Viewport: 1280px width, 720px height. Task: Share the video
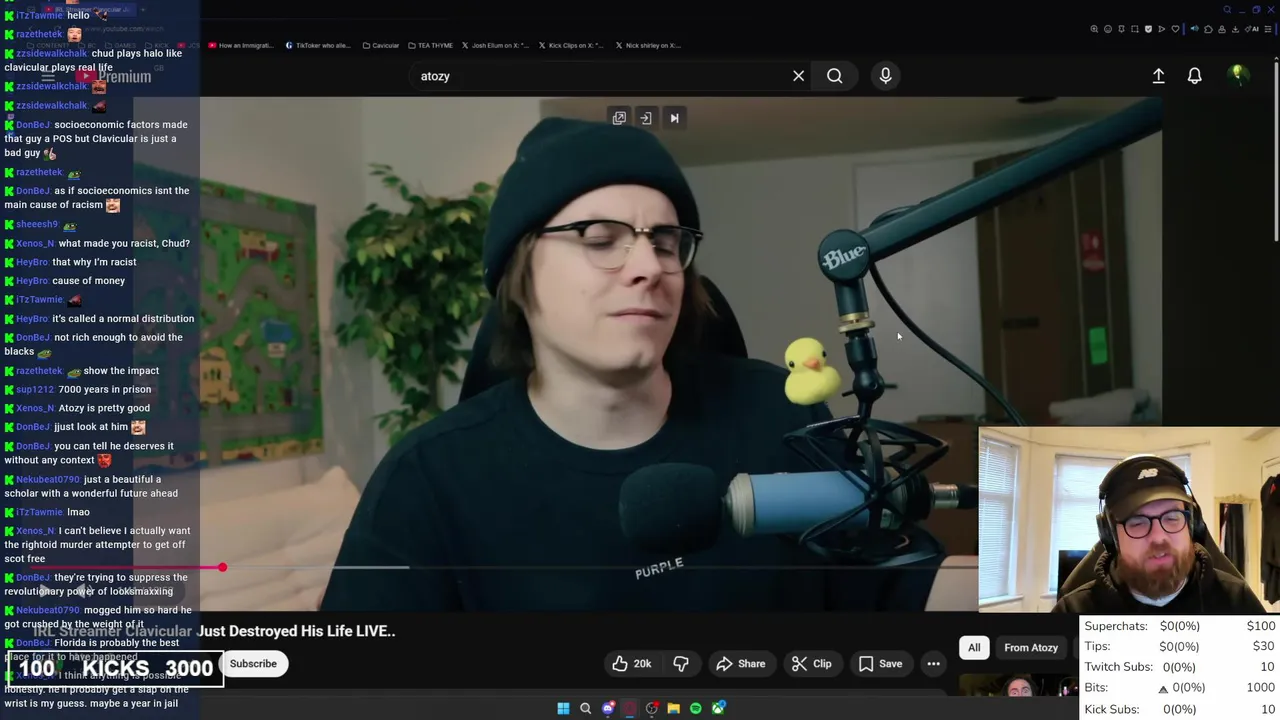tap(740, 664)
